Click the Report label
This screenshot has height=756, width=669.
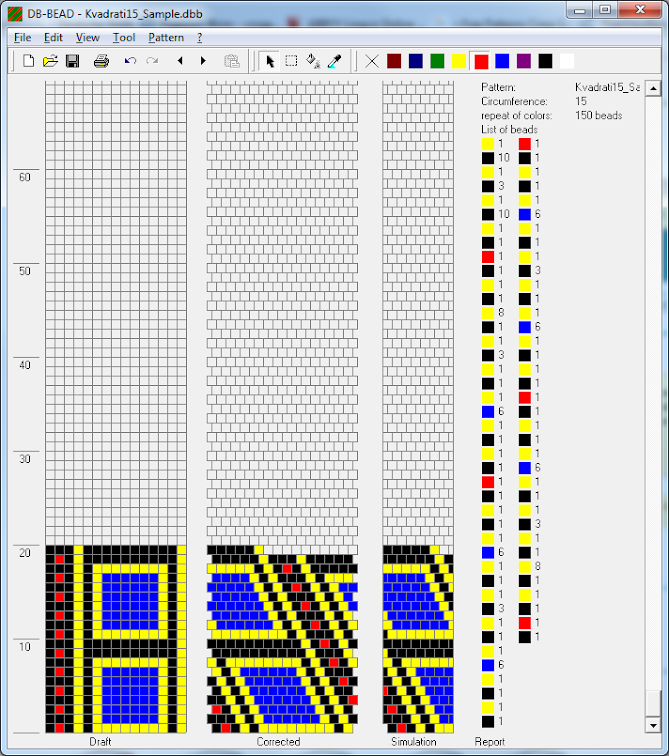[490, 742]
